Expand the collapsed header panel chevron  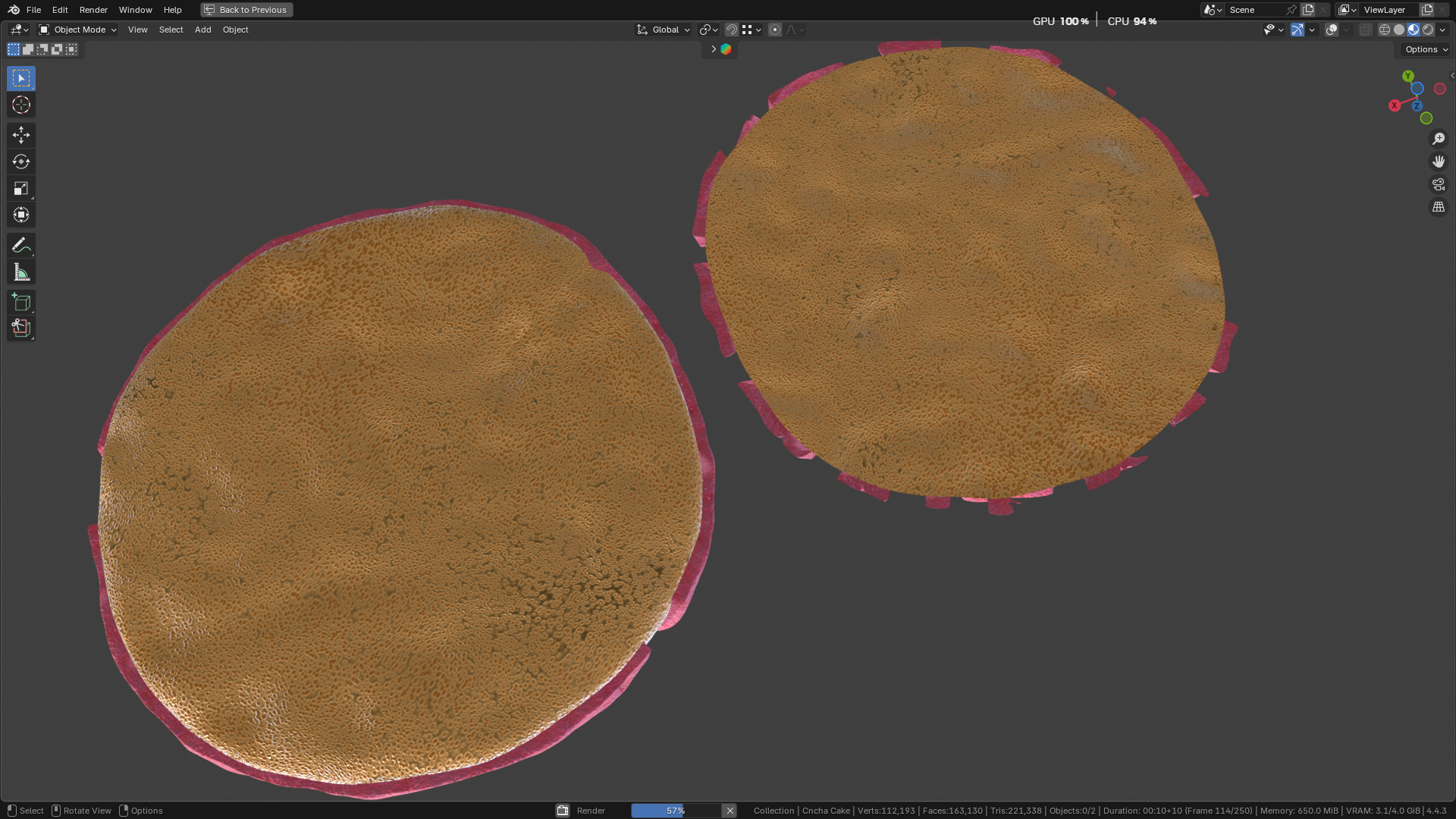tap(714, 49)
